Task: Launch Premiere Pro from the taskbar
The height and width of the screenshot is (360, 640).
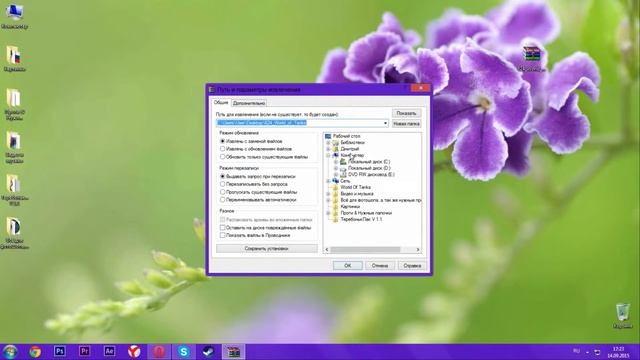Action: click(84, 351)
